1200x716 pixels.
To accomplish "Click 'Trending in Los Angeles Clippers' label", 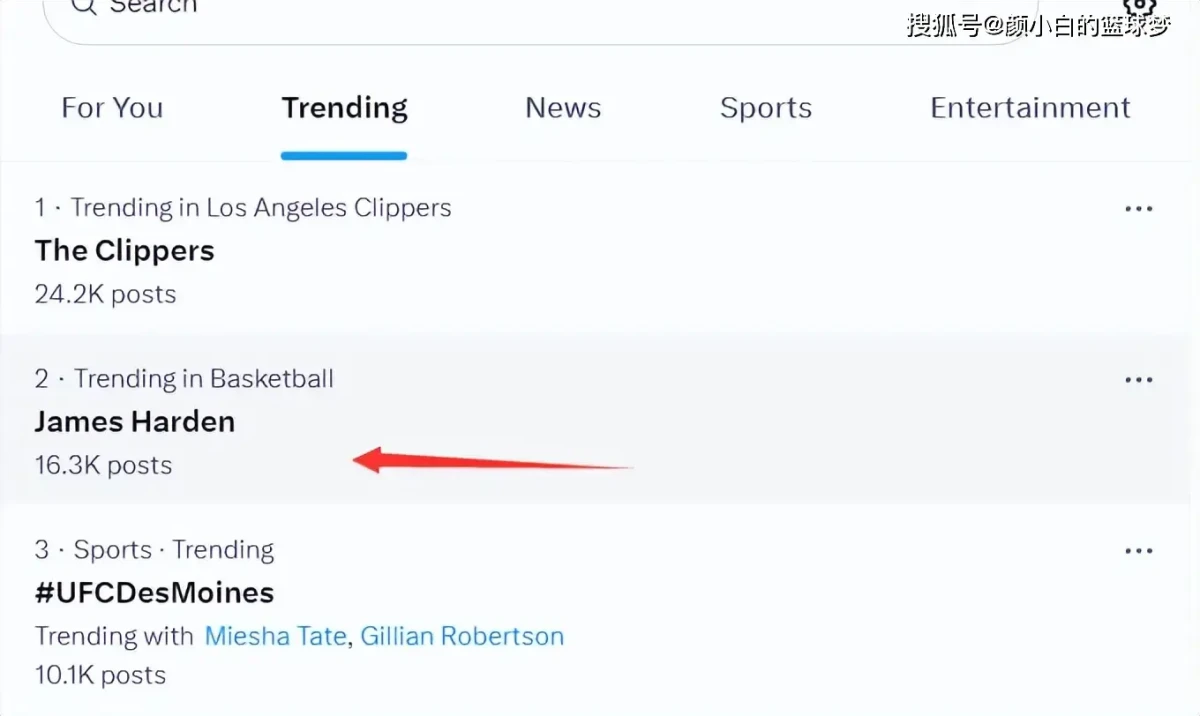I will click(x=261, y=208).
